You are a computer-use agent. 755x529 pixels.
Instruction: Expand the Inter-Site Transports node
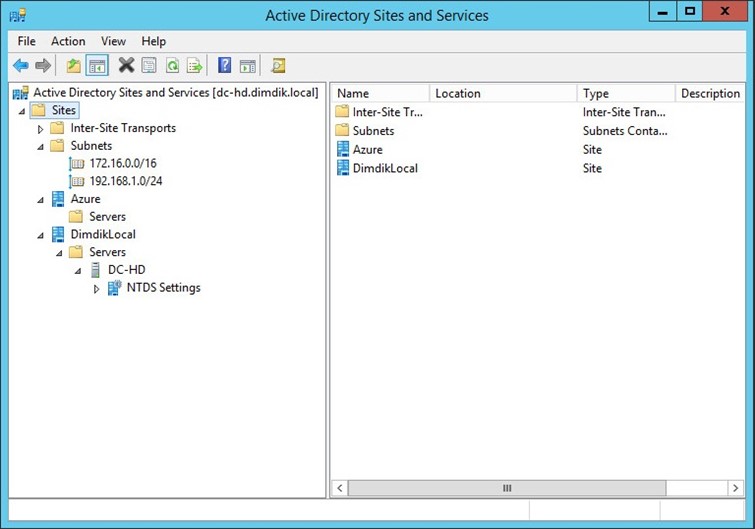pos(40,129)
